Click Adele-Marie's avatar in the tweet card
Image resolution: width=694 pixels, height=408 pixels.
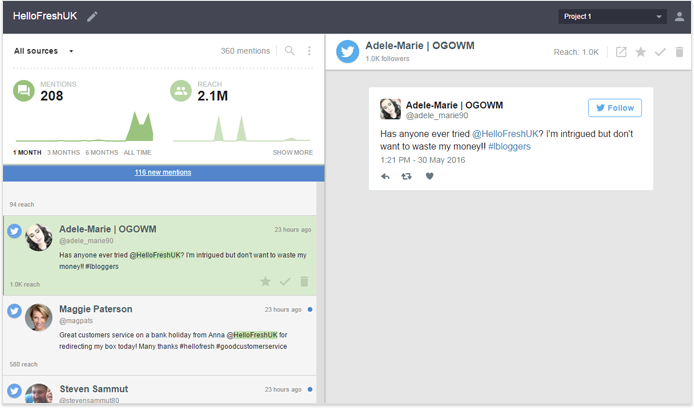(390, 109)
